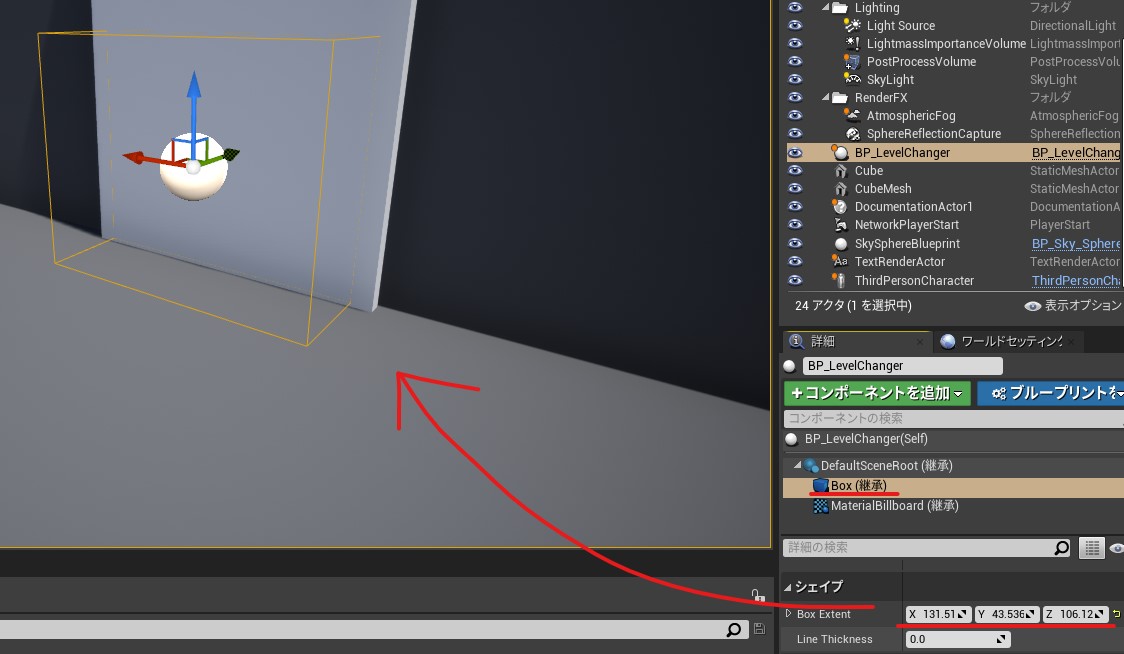1124x654 pixels.
Task: Click the ブループリント edit button
Action: point(1051,393)
